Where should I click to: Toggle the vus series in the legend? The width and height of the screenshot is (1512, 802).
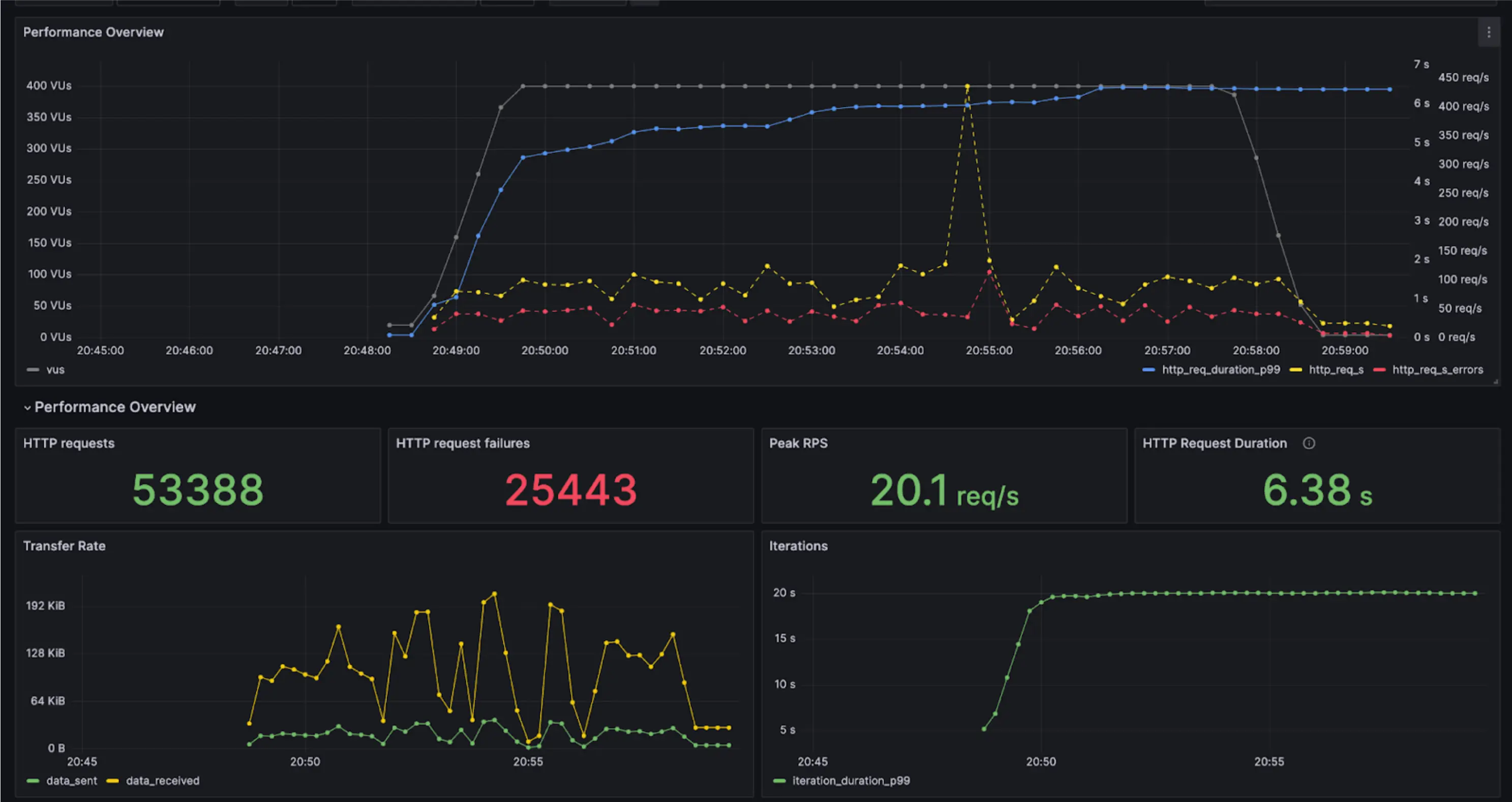(x=55, y=369)
